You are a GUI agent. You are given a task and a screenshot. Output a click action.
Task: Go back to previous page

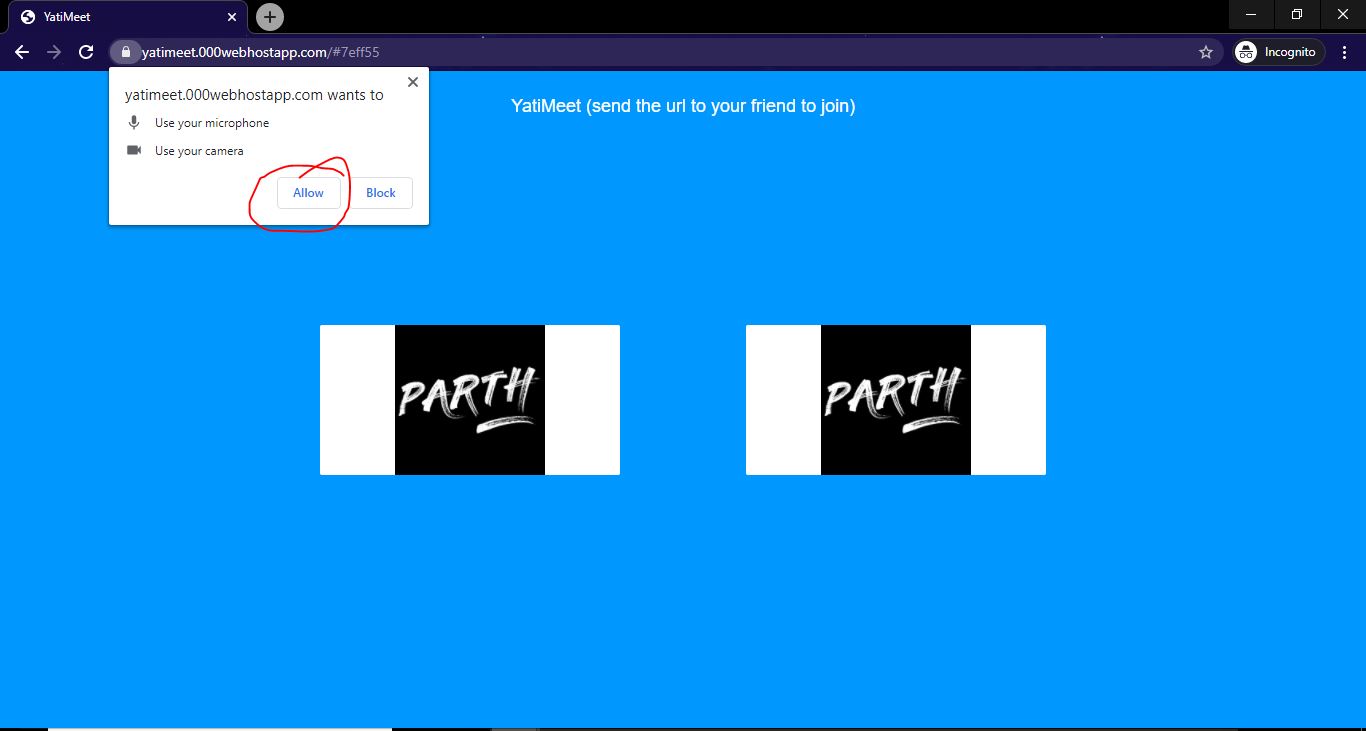[x=22, y=52]
